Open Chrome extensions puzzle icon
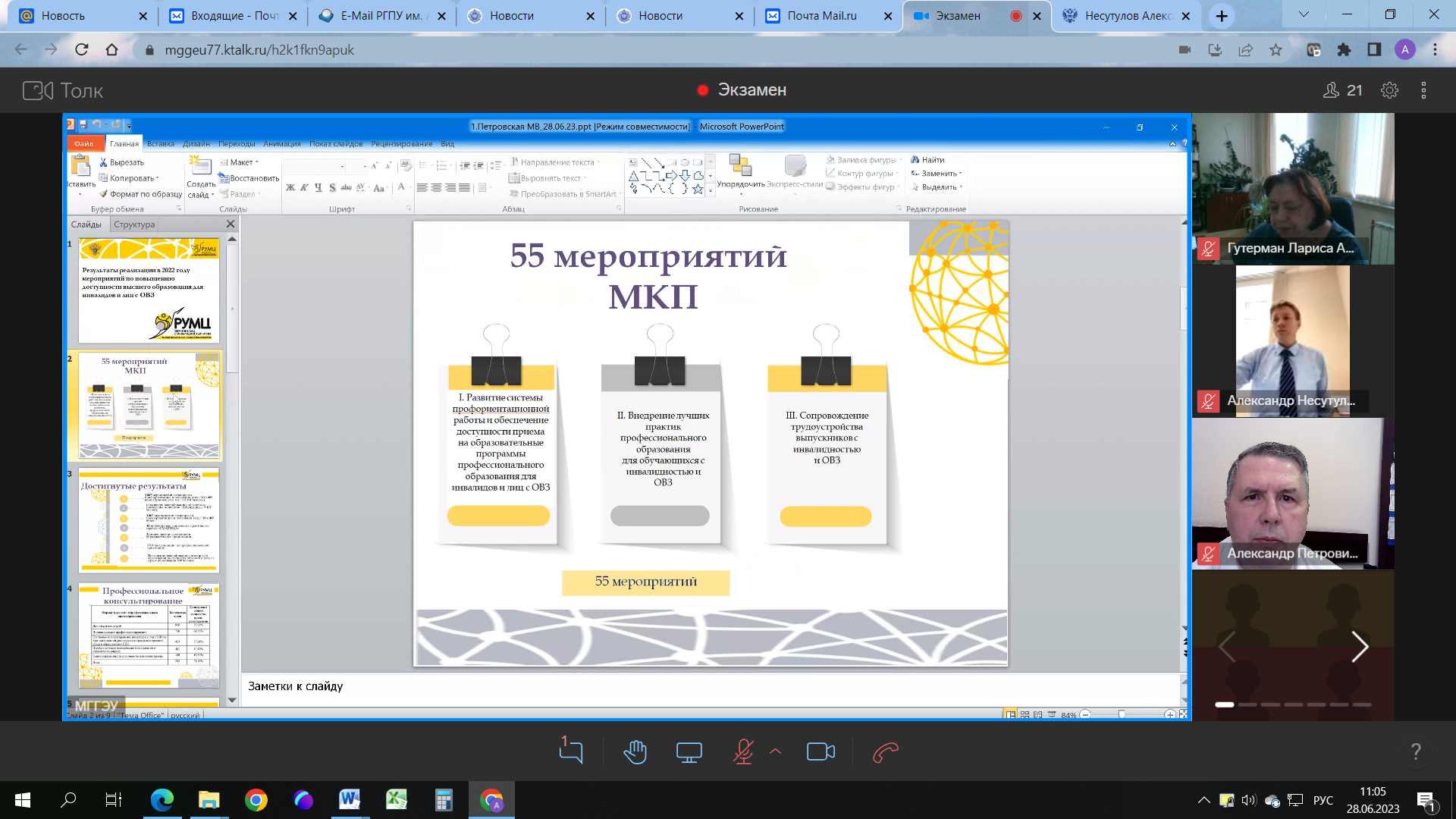1456x819 pixels. (1344, 50)
